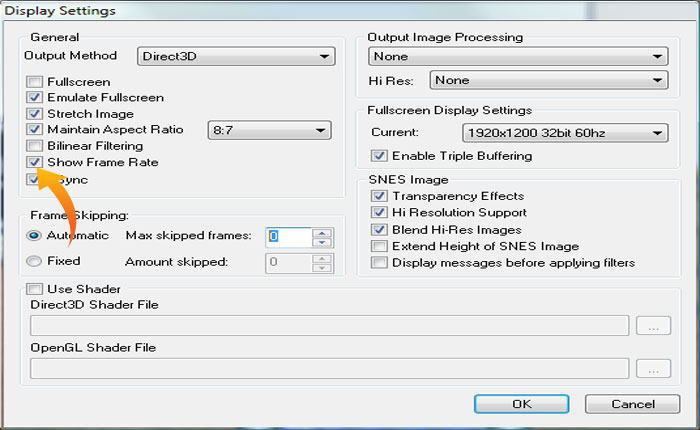Disable Maintain Aspect Ratio checkbox
The image size is (700, 430).
[x=35, y=130]
